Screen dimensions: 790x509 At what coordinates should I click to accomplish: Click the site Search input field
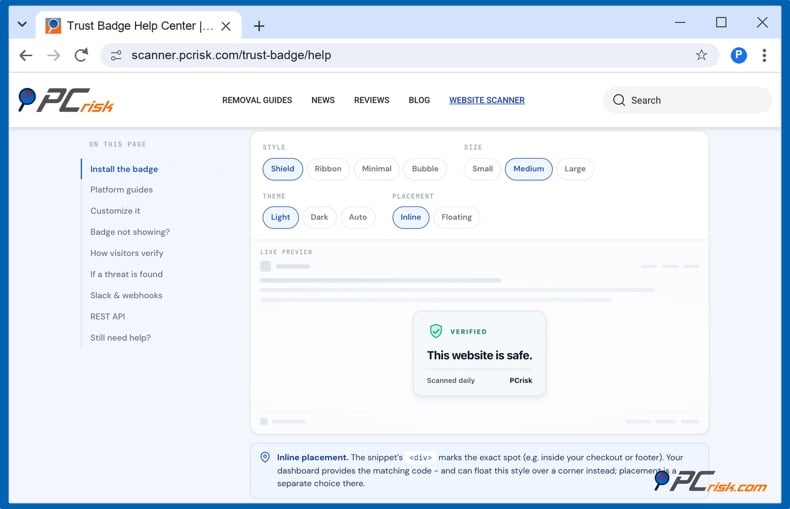pyautogui.click(x=687, y=100)
